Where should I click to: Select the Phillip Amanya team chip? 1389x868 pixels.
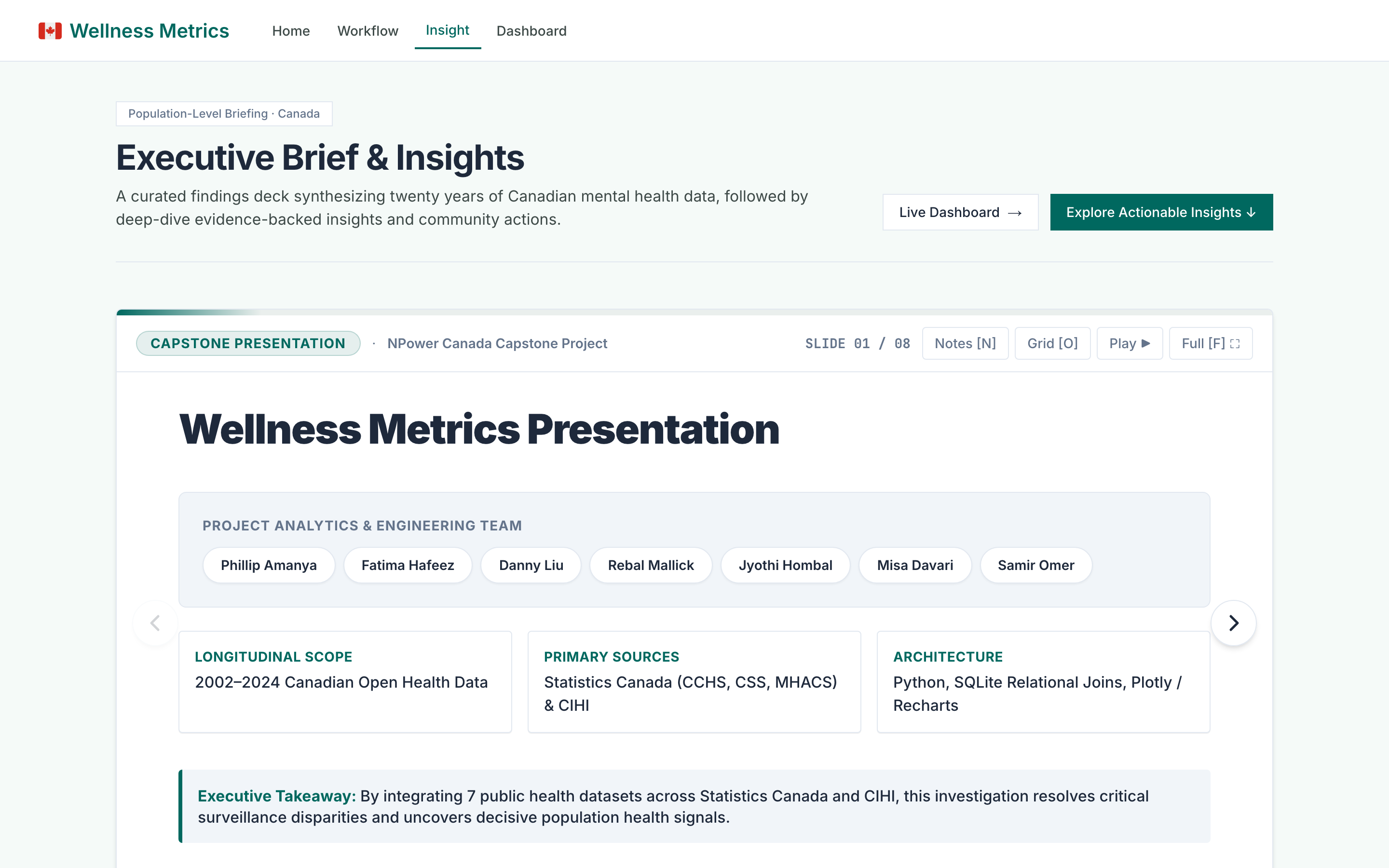pyautogui.click(x=269, y=566)
